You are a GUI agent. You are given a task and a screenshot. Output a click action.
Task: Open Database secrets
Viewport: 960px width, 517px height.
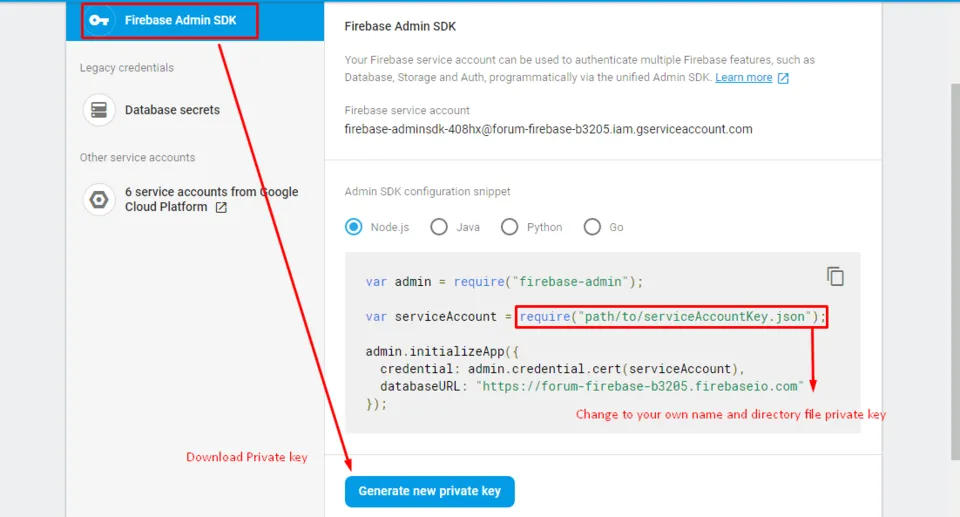click(x=172, y=110)
